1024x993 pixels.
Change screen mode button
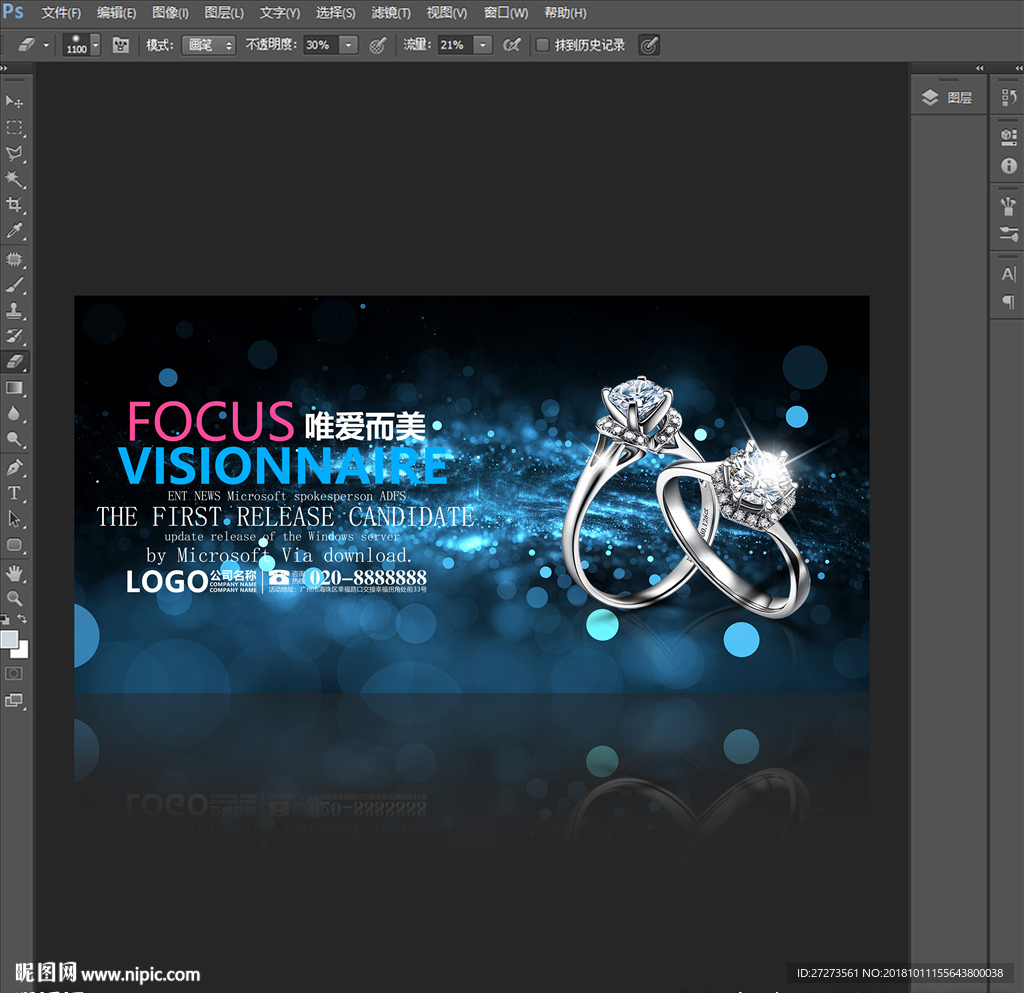point(14,701)
